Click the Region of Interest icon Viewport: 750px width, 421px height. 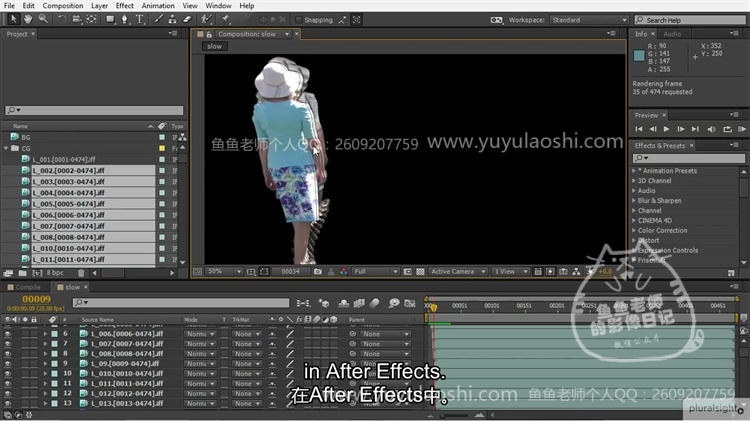click(407, 272)
